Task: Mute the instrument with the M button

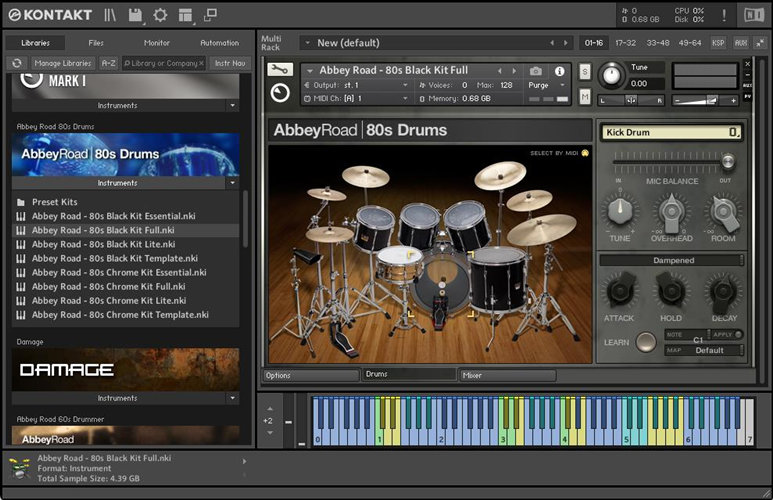Action: (x=585, y=96)
